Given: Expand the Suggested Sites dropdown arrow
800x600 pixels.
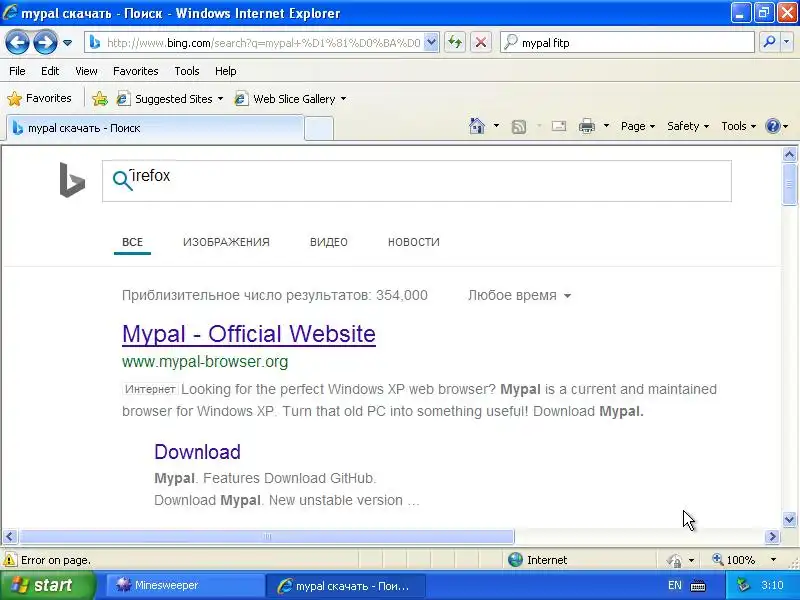Looking at the screenshot, I should pos(220,98).
